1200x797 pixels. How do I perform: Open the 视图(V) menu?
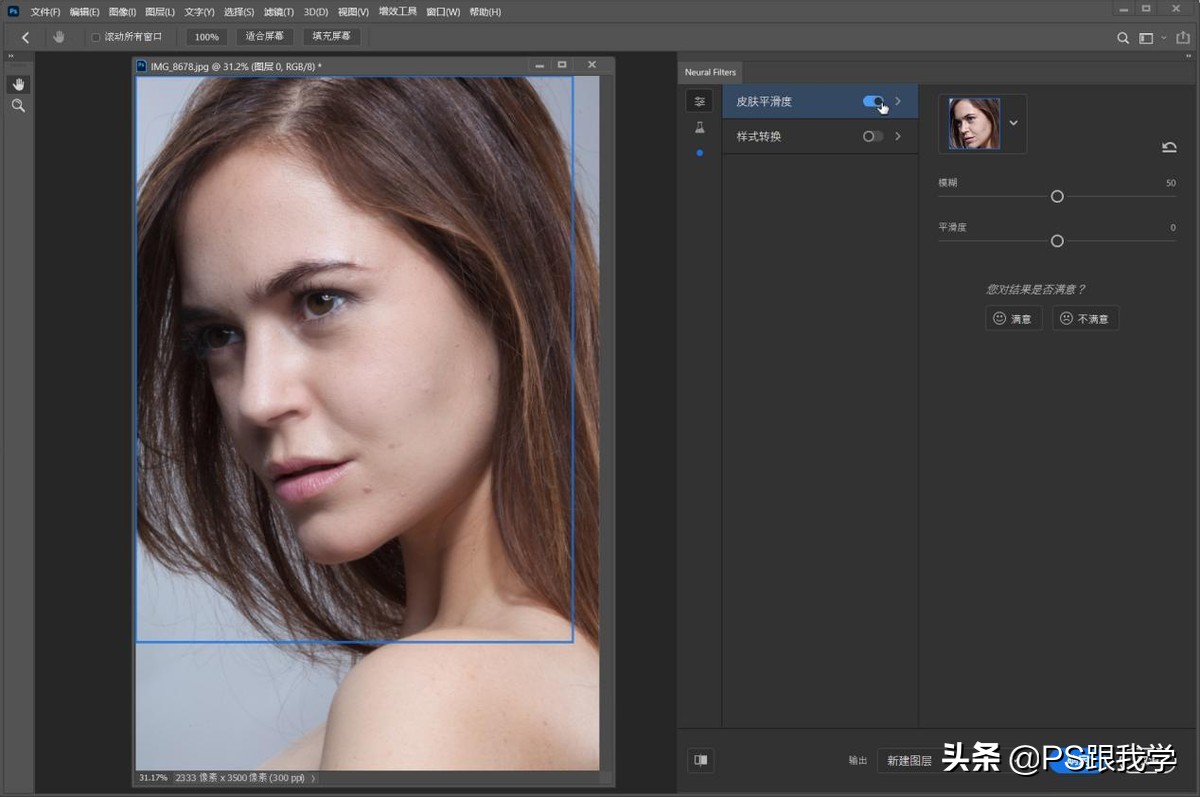[354, 12]
